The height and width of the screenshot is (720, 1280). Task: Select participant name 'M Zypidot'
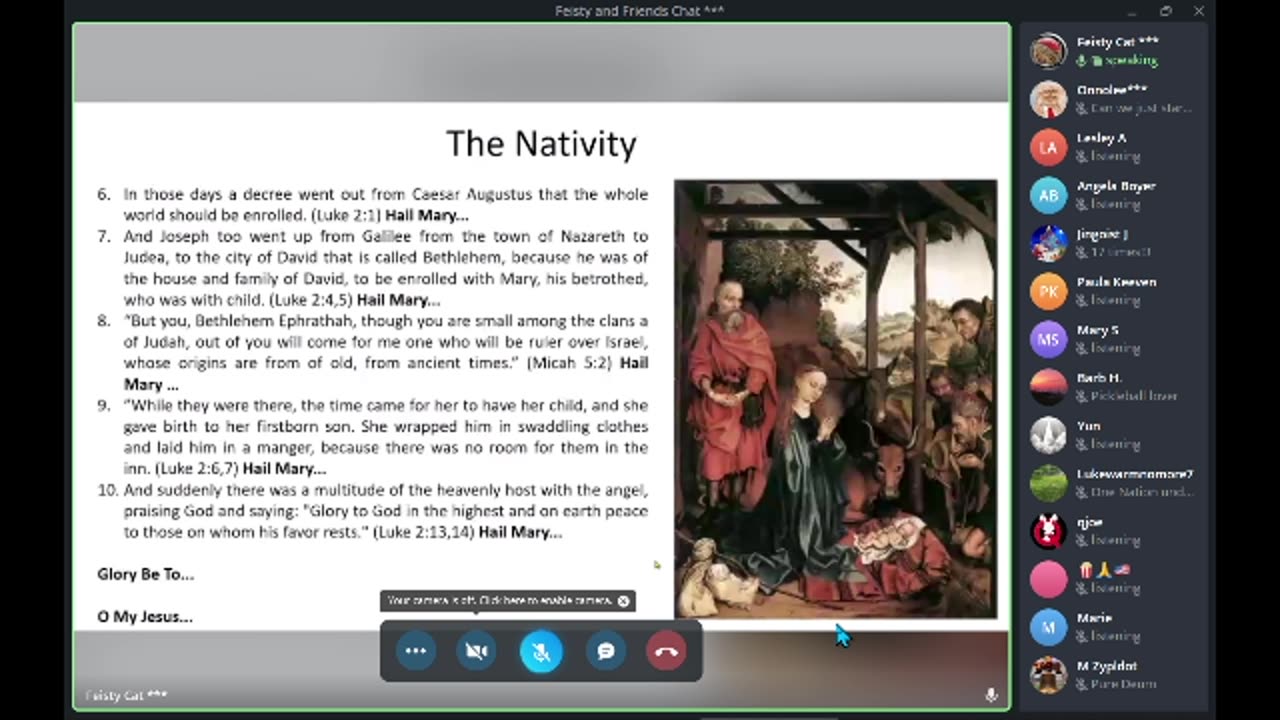click(x=1106, y=666)
